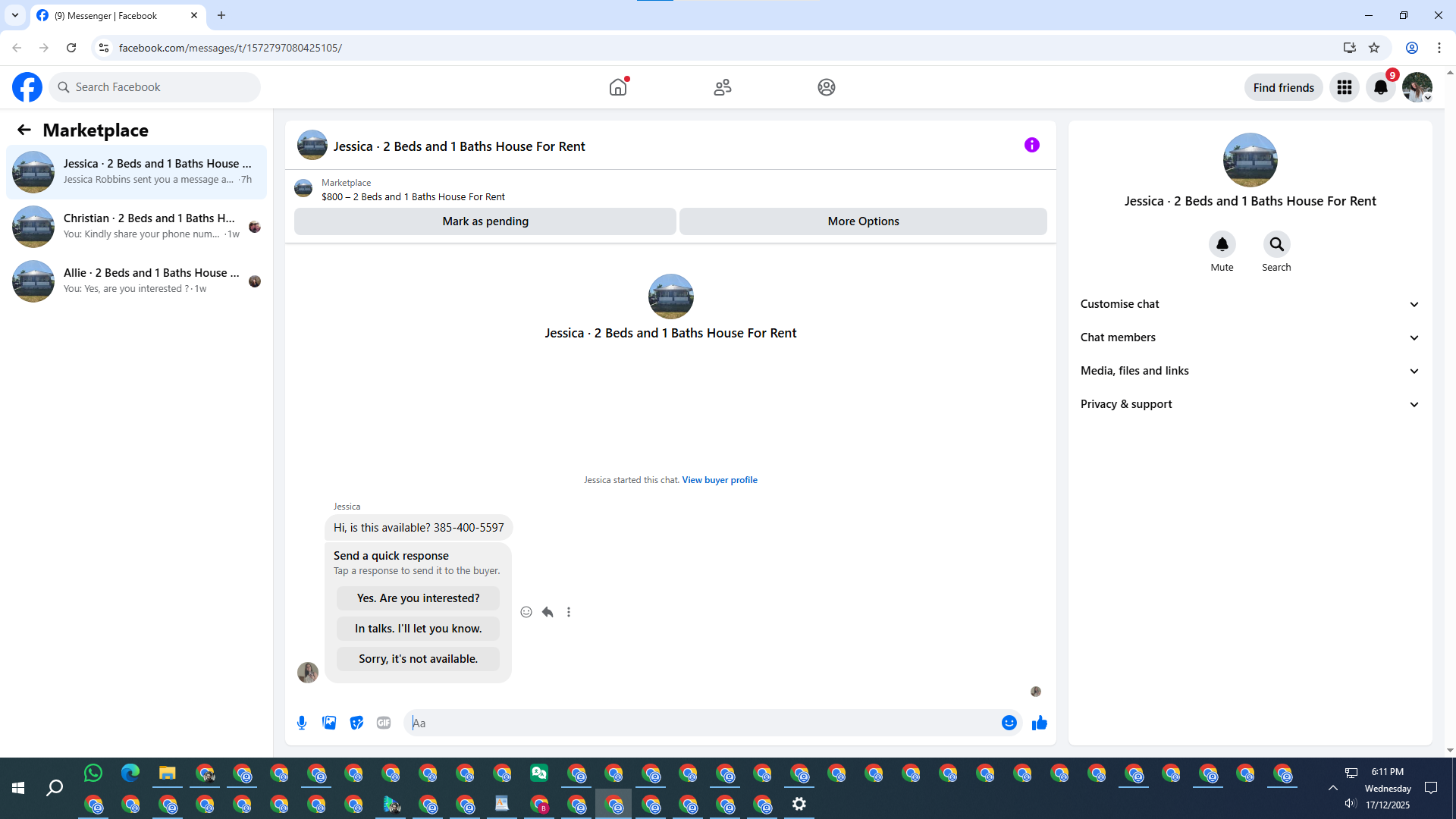This screenshot has width=1456, height=819.
Task: Search within the conversation
Action: [1277, 244]
